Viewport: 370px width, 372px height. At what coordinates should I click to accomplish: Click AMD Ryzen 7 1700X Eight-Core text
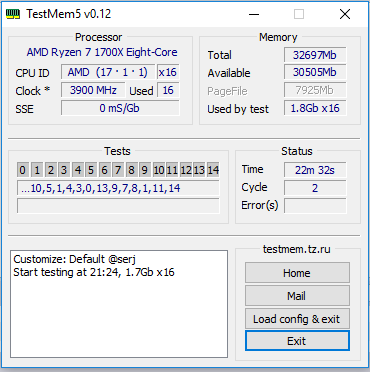tap(102, 52)
